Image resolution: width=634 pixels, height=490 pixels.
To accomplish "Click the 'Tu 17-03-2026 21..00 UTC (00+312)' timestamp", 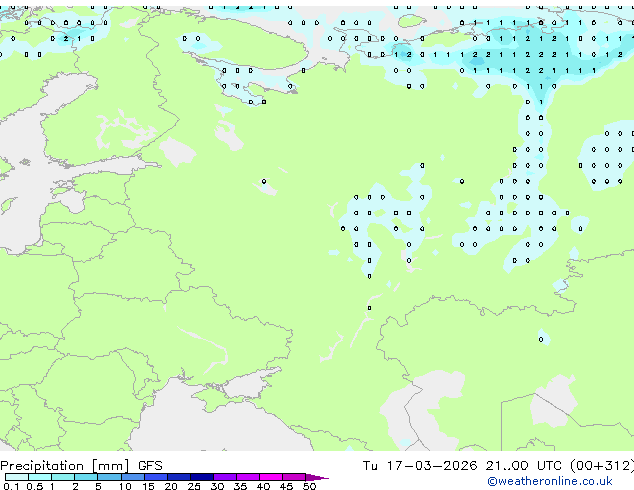I will [498, 466].
